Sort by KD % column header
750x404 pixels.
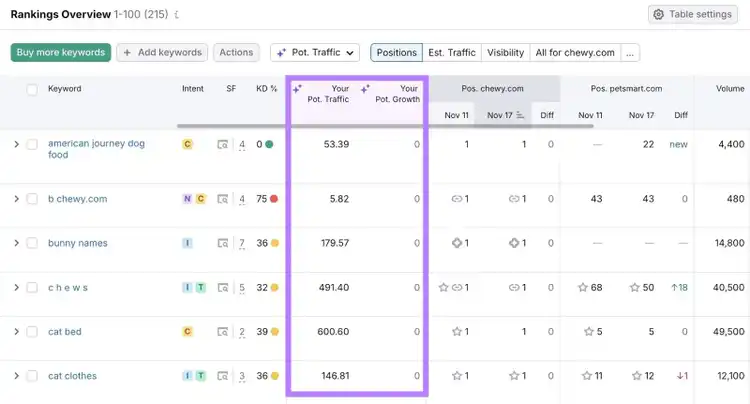pos(266,89)
